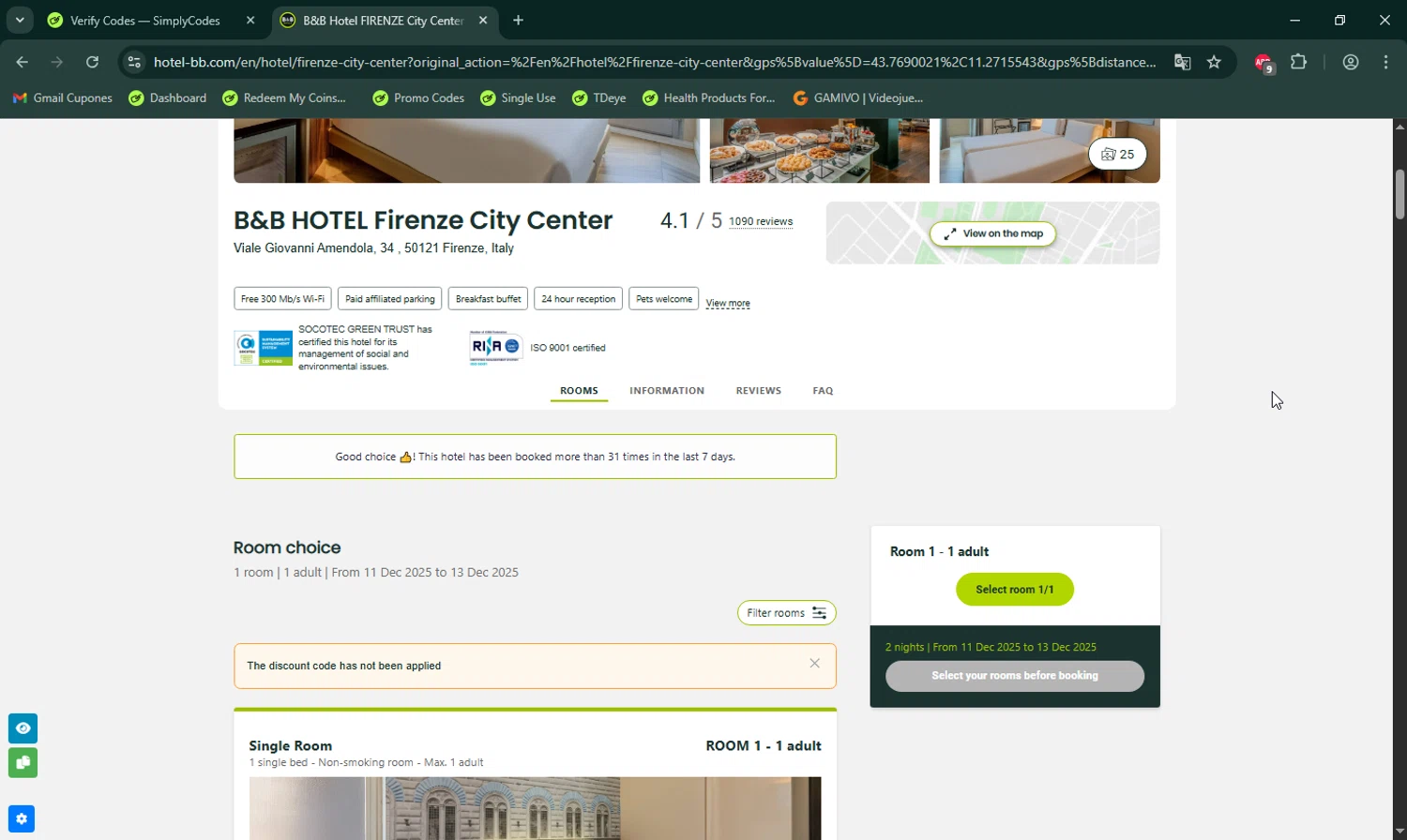Open the Chrome profile menu
This screenshot has width=1407, height=840.
click(1351, 62)
